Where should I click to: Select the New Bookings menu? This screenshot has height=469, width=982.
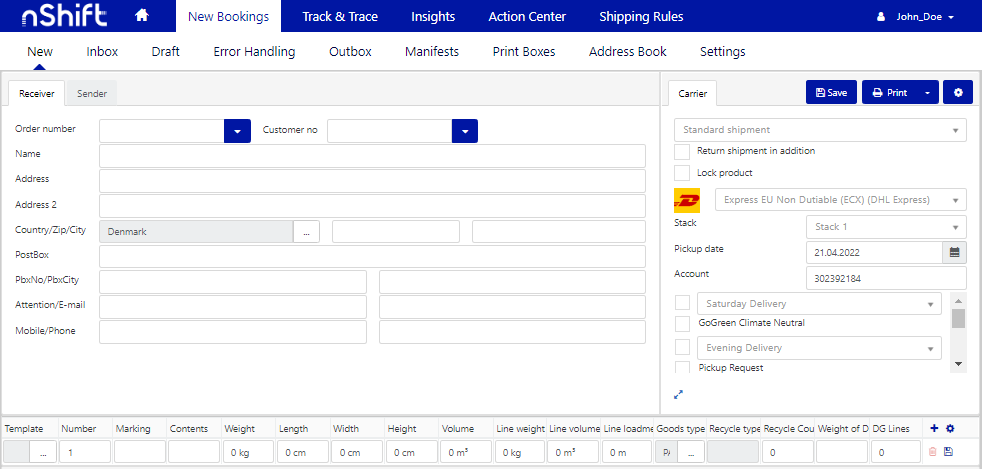pos(228,17)
